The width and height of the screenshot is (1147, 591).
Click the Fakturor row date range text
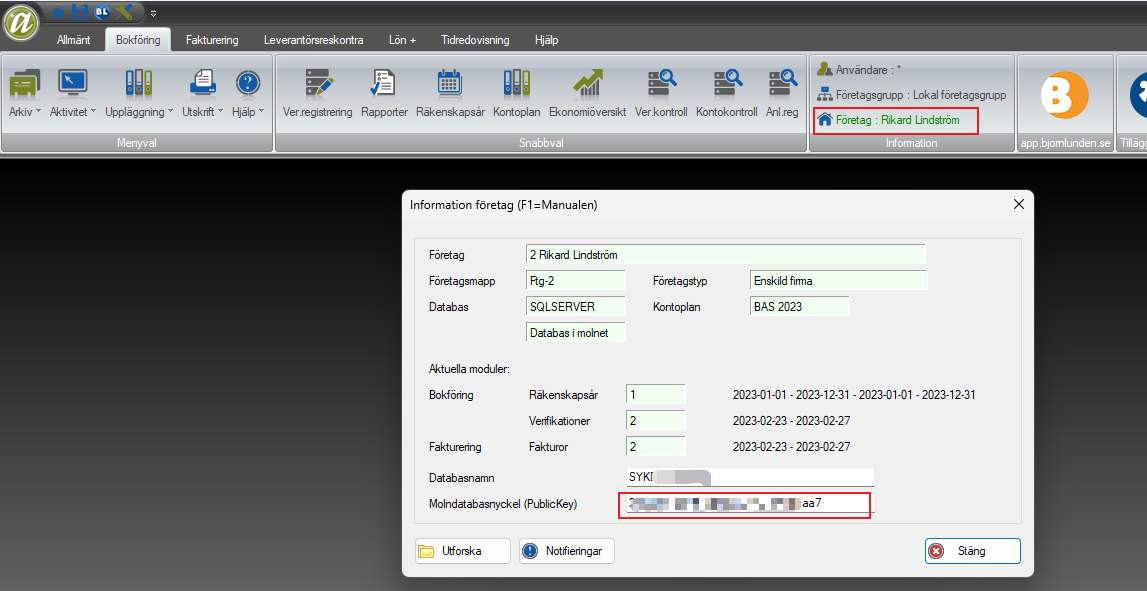pos(791,446)
